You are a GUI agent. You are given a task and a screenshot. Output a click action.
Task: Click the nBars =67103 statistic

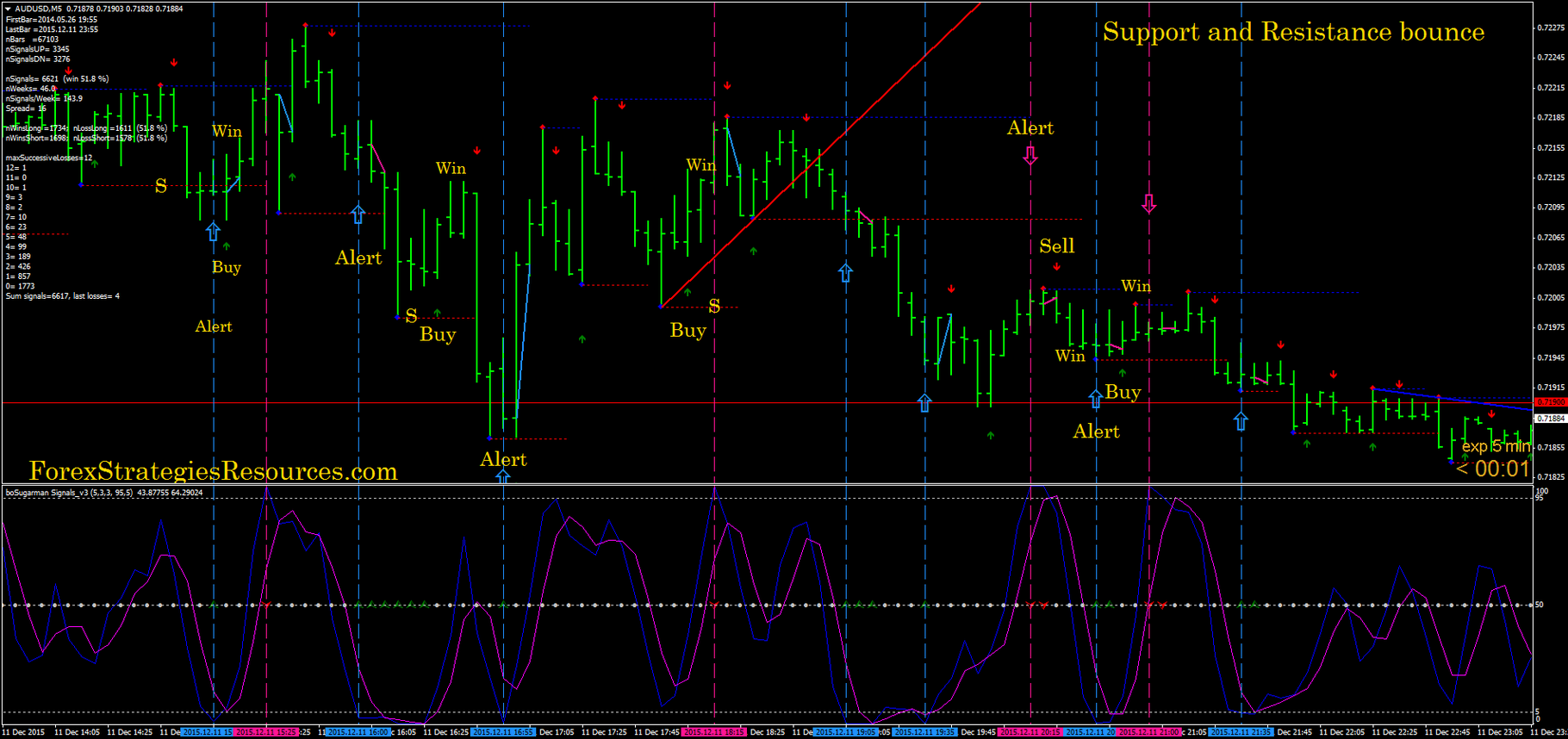coord(32,40)
